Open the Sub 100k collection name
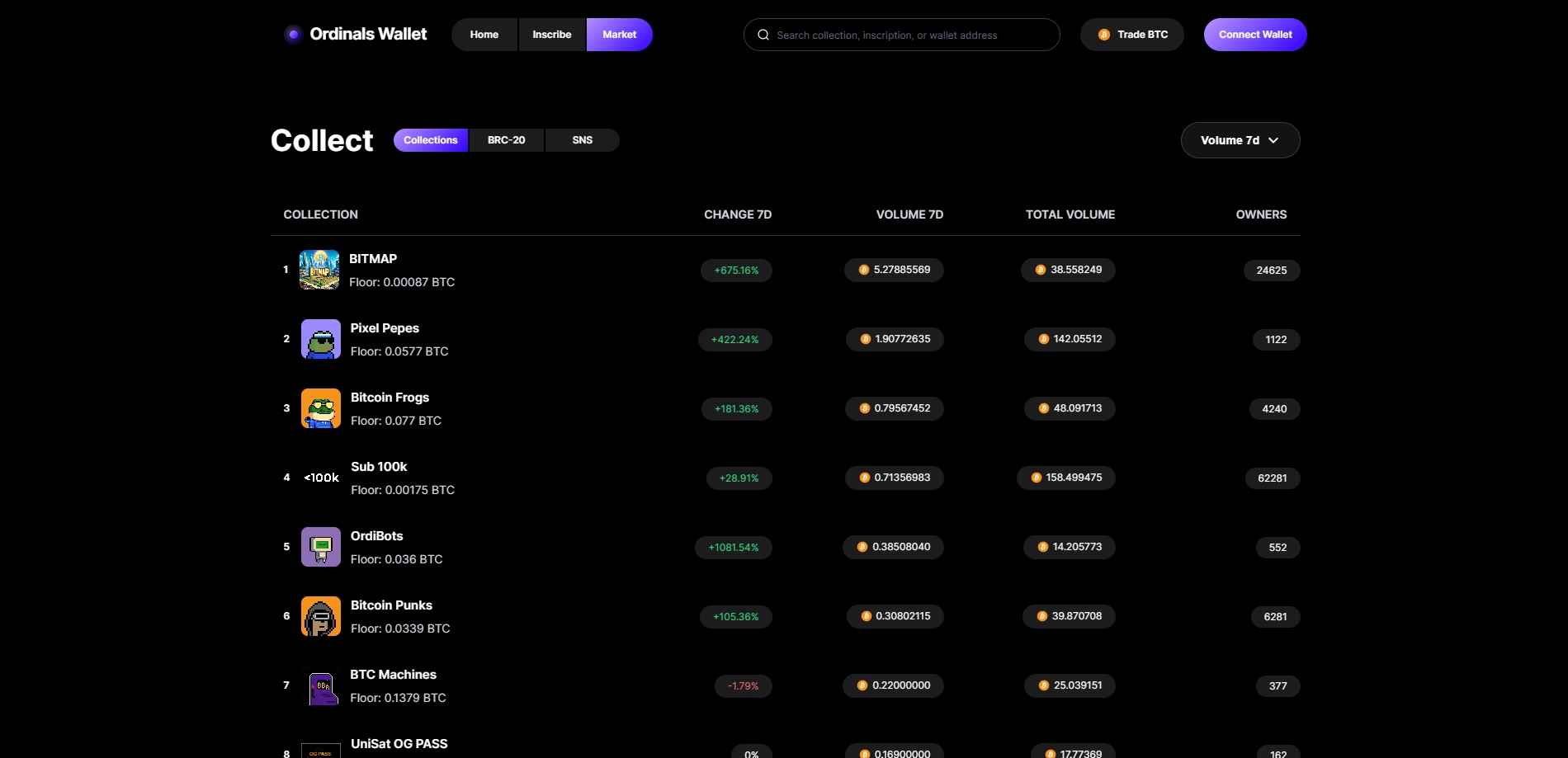Viewport: 1568px width, 758px height. [x=379, y=467]
